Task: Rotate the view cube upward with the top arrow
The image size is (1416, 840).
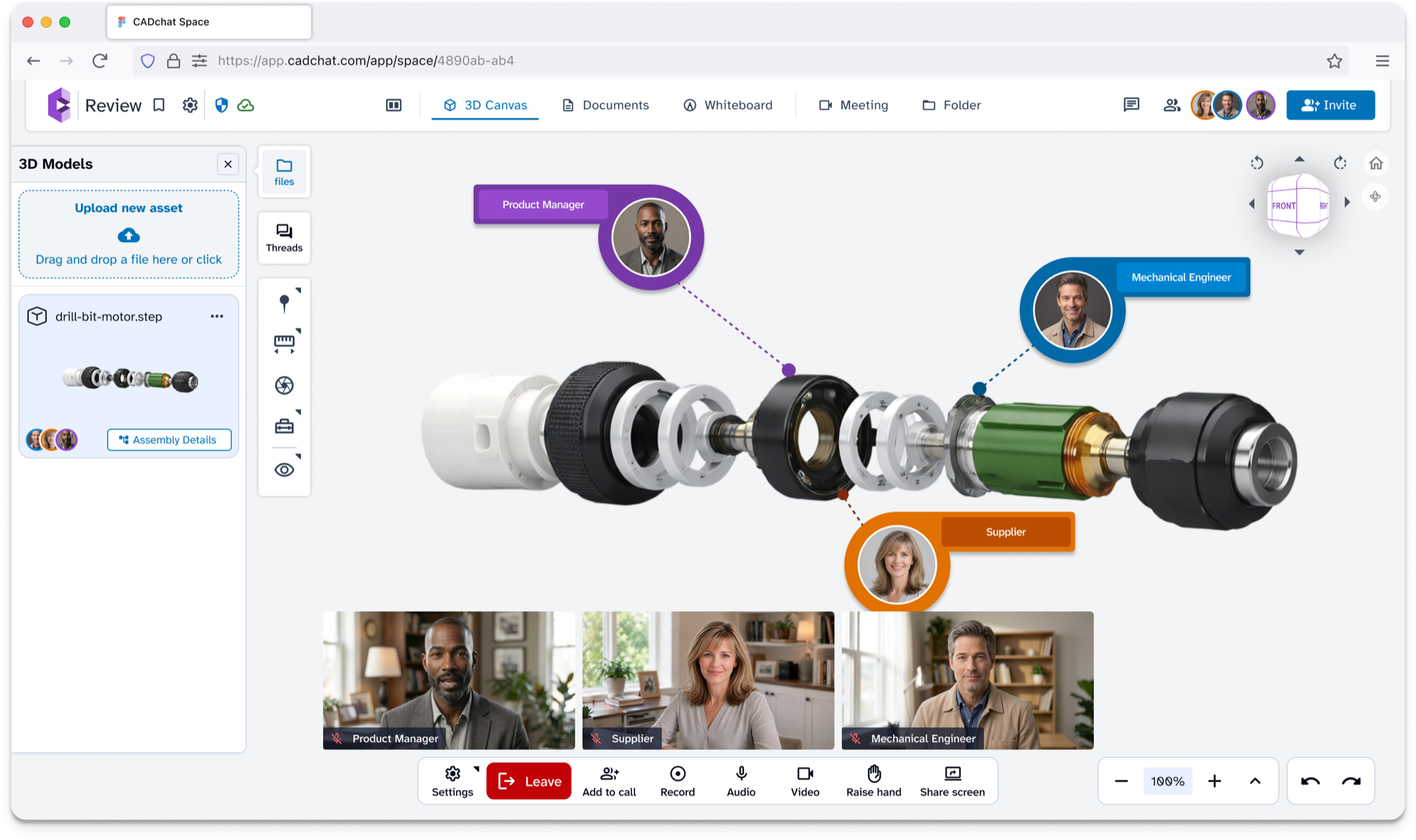Action: (1299, 159)
